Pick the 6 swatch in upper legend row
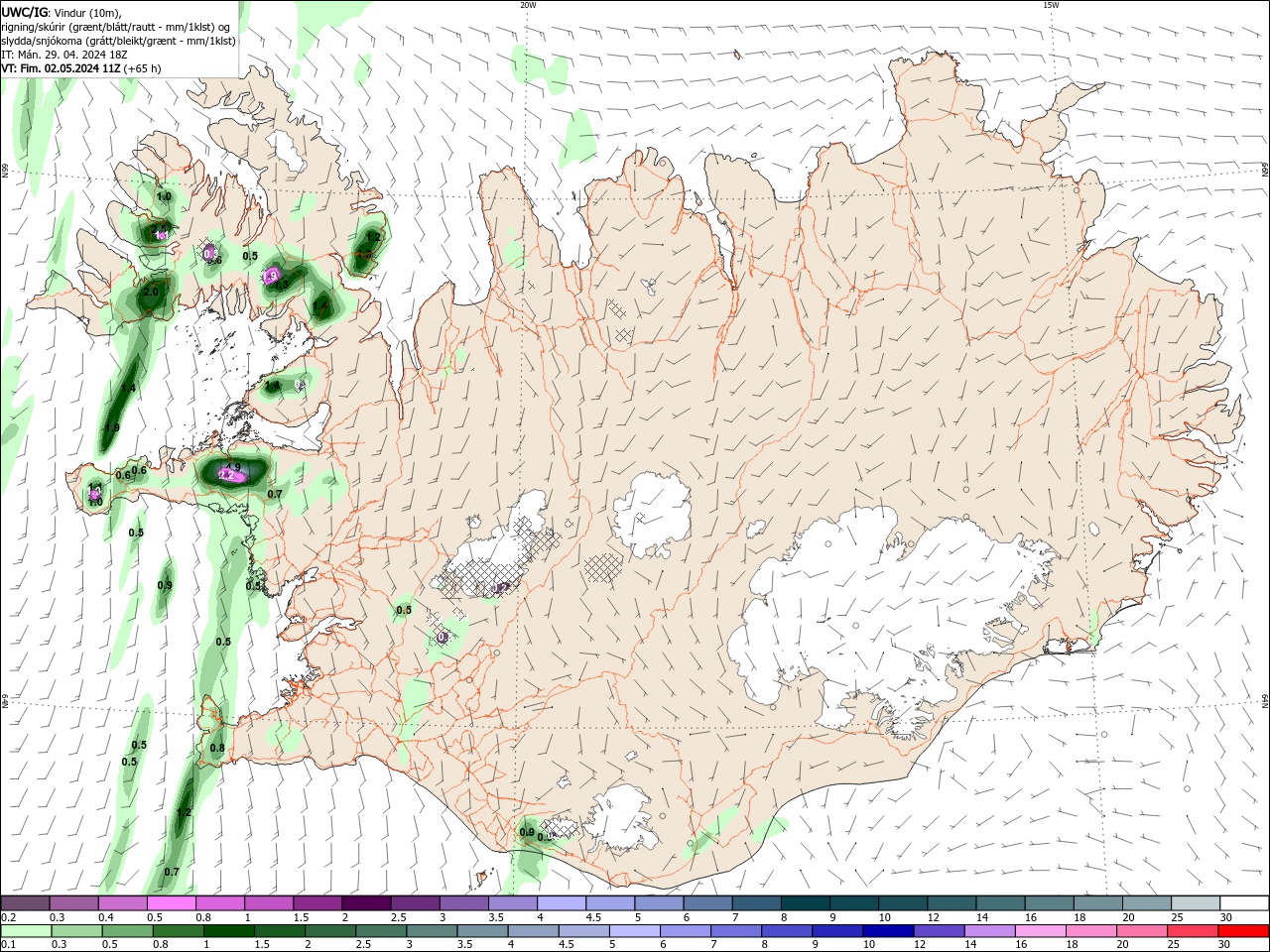Image resolution: width=1270 pixels, height=952 pixels. (706, 902)
